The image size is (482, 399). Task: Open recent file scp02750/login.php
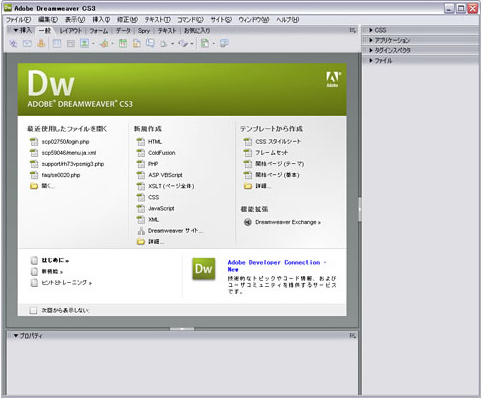click(x=60, y=142)
